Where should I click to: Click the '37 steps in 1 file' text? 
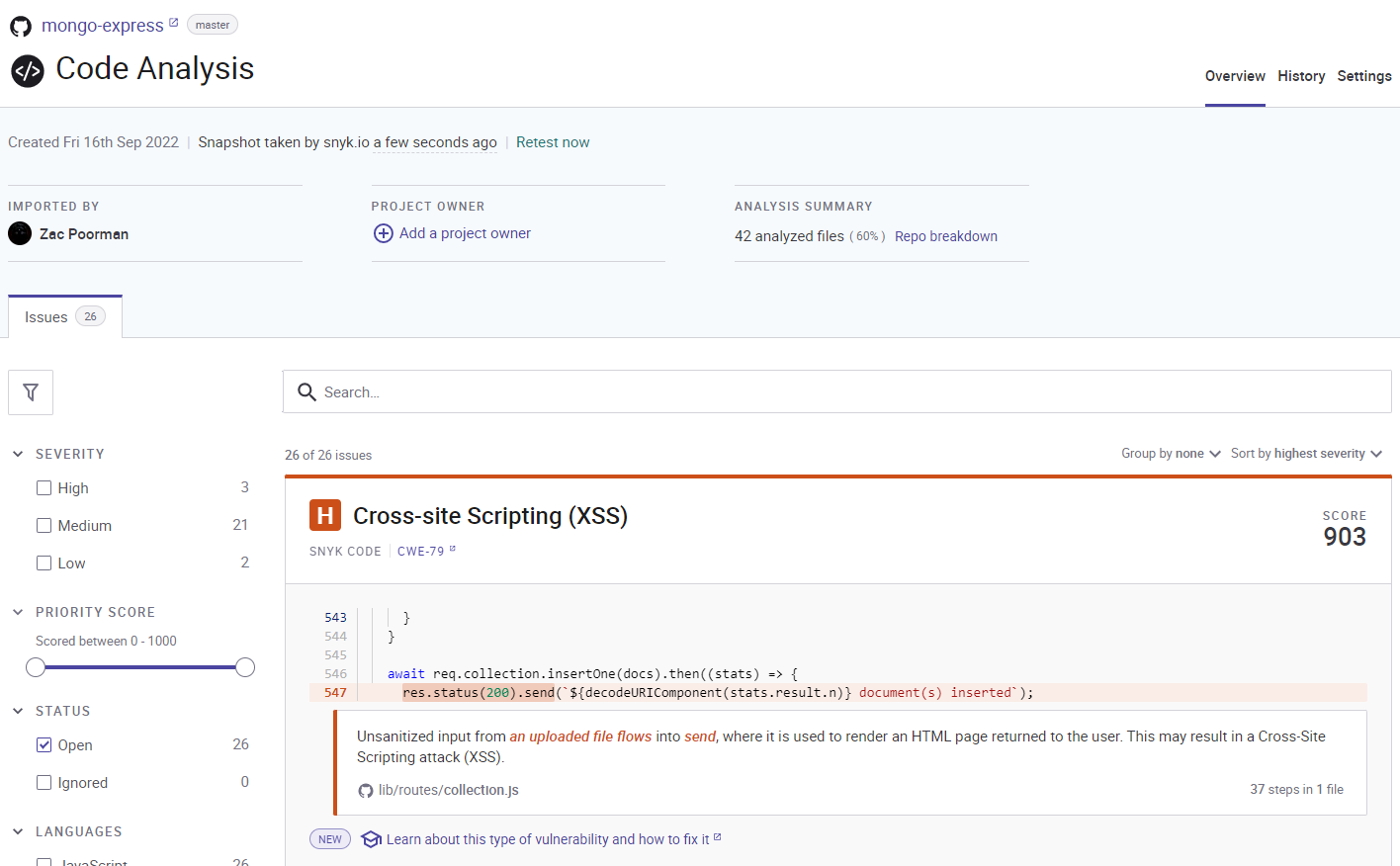1296,789
